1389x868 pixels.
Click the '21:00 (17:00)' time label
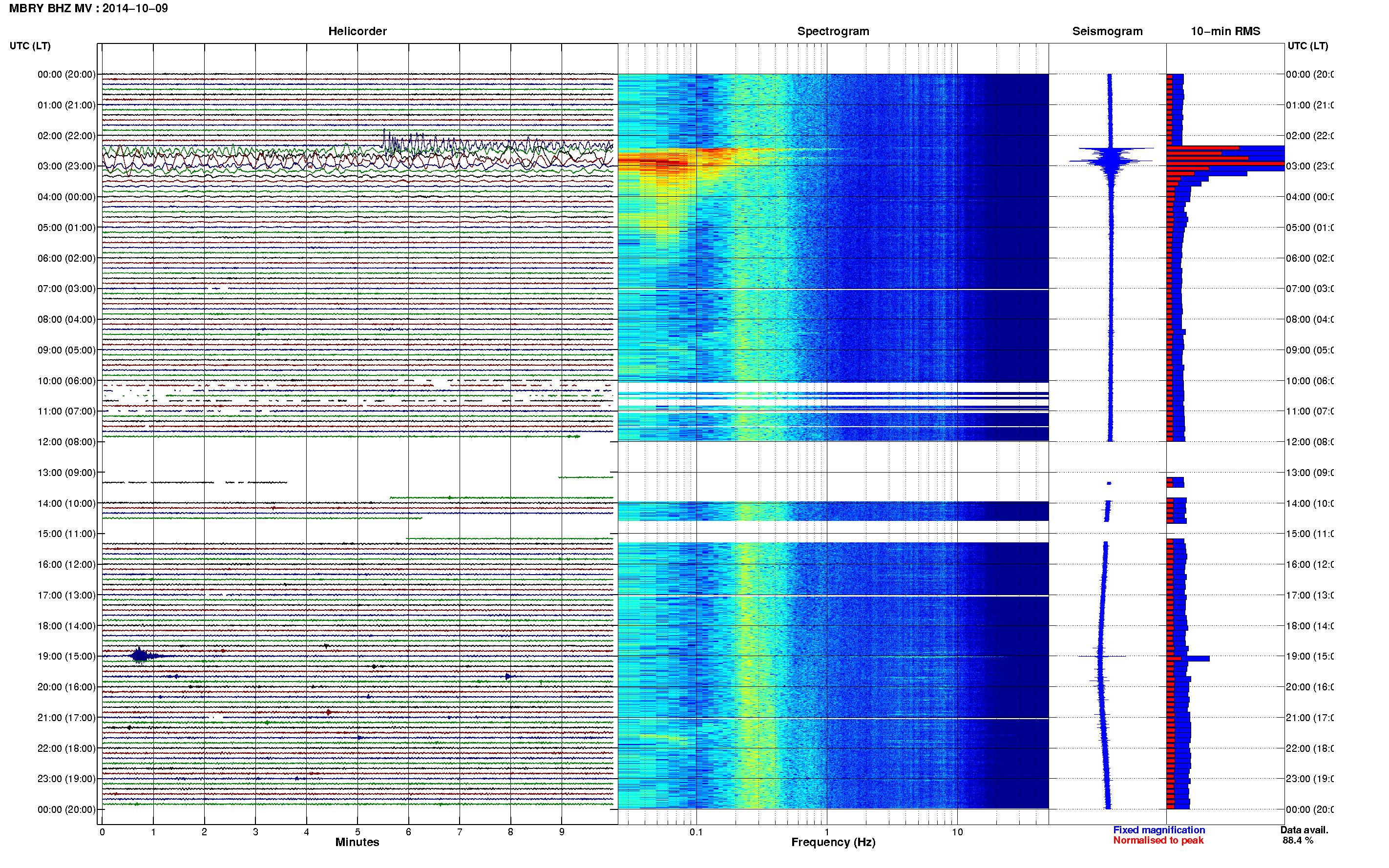point(66,718)
